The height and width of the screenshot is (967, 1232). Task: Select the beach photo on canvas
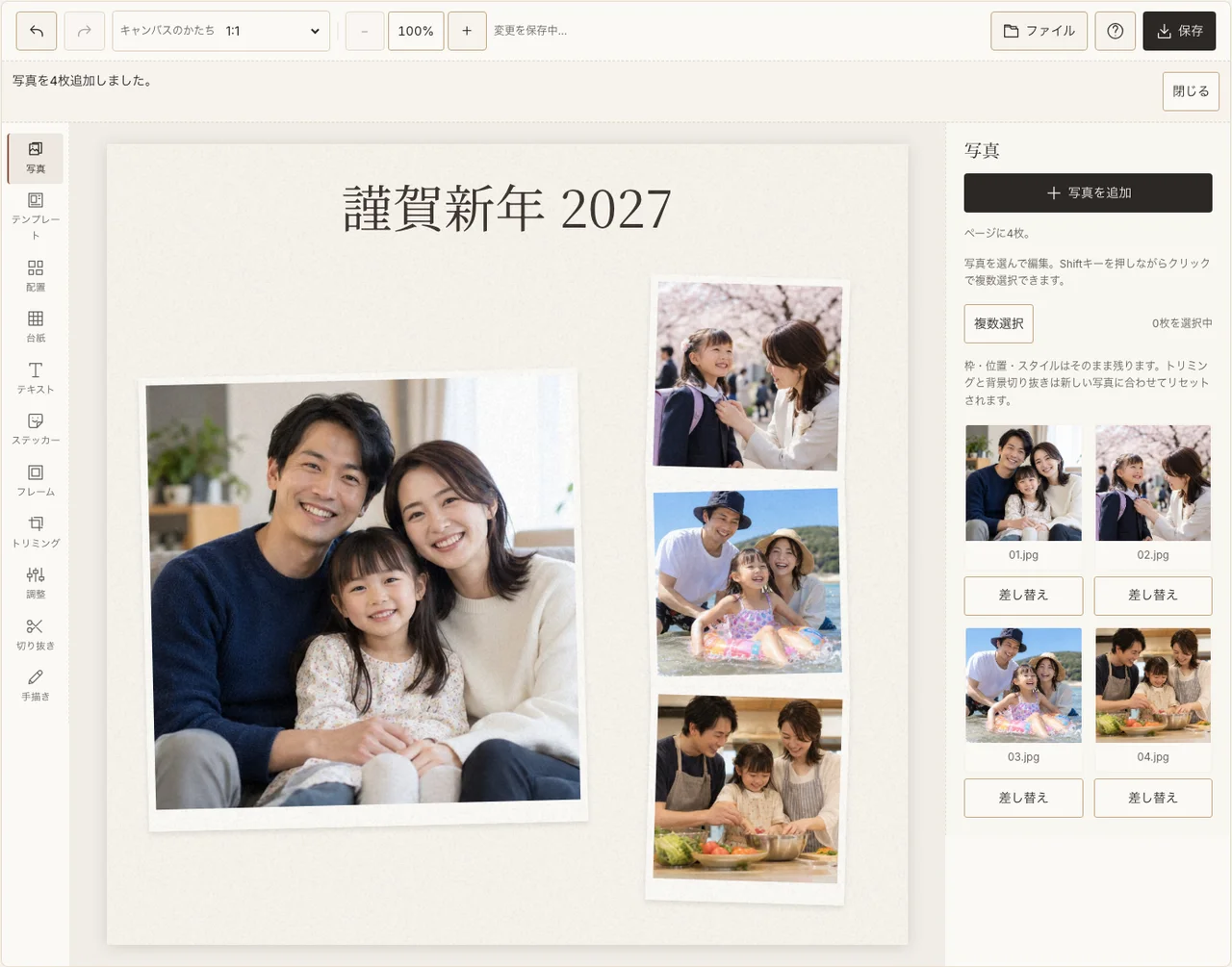pyautogui.click(x=748, y=582)
